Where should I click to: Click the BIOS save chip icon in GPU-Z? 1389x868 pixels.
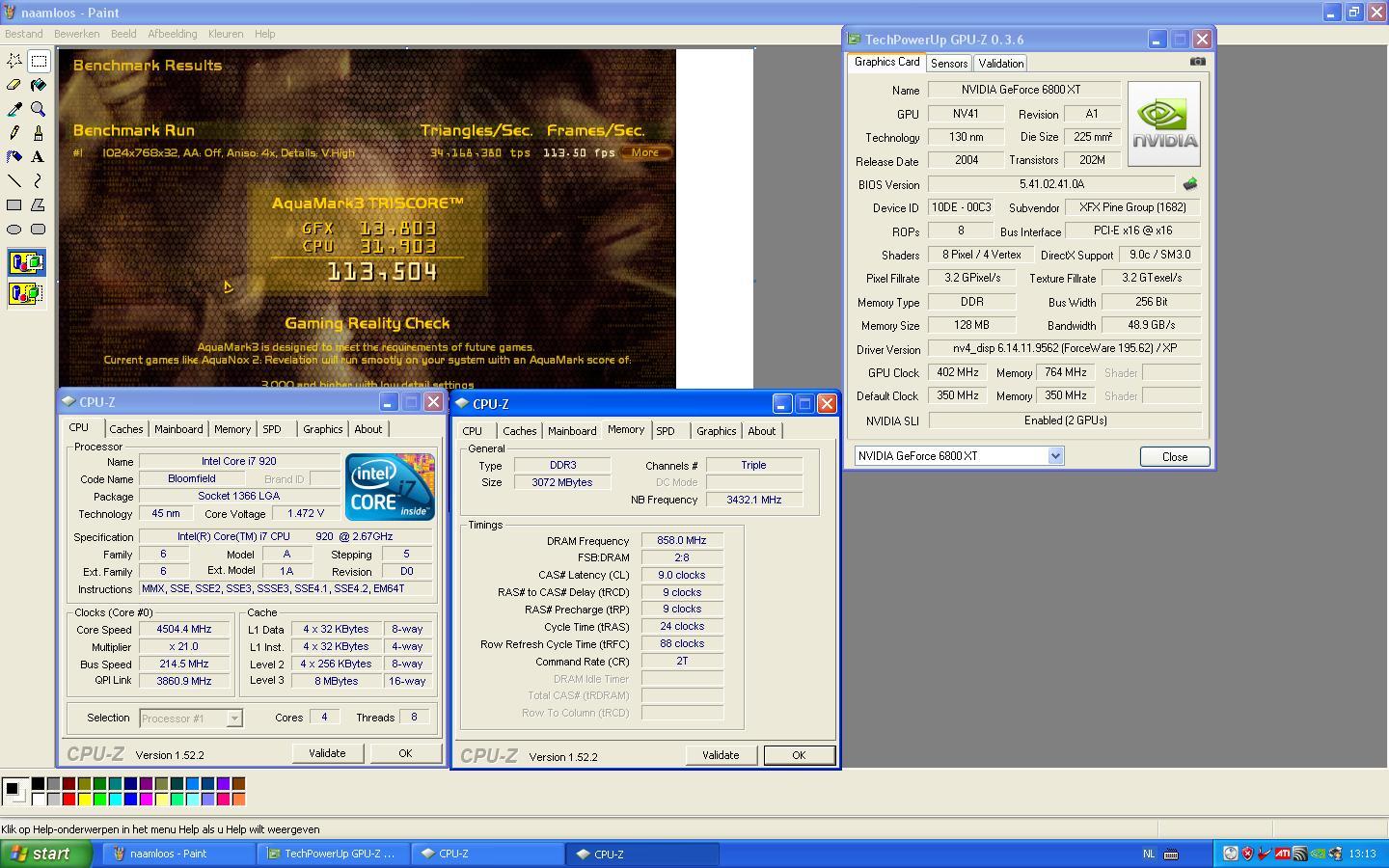(x=1190, y=183)
